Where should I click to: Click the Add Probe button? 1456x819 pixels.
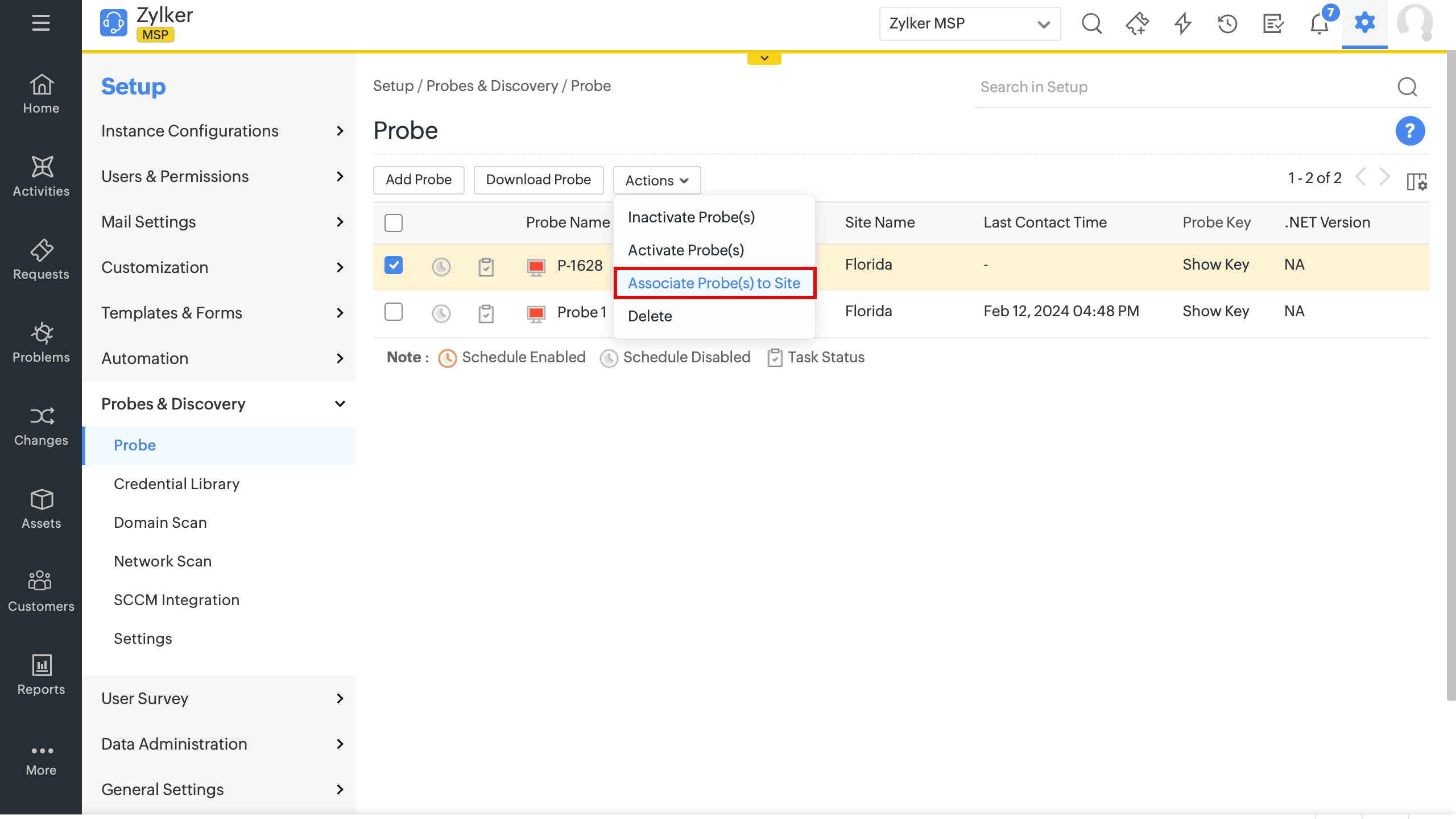coord(418,180)
